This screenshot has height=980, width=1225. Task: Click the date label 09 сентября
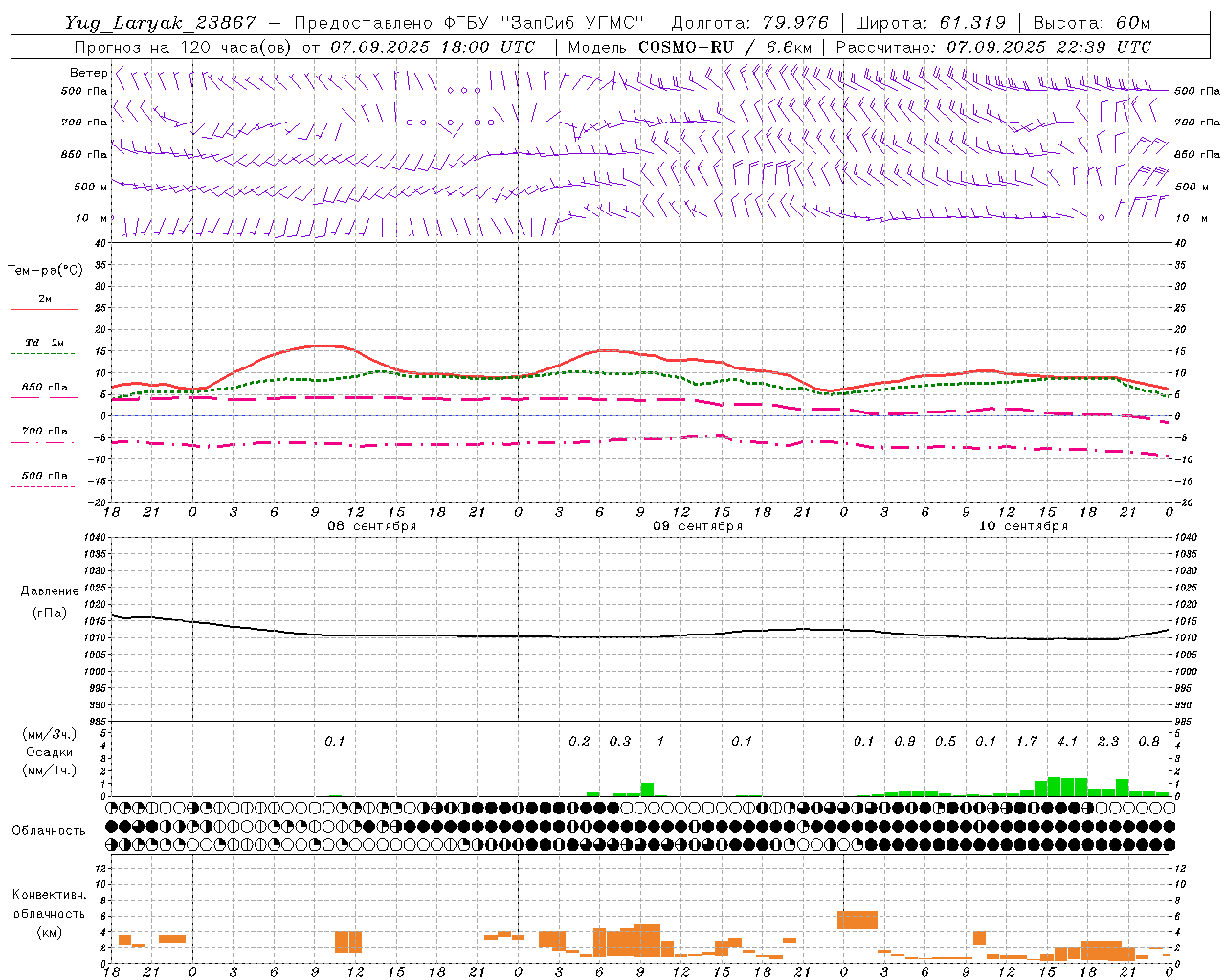point(698,525)
